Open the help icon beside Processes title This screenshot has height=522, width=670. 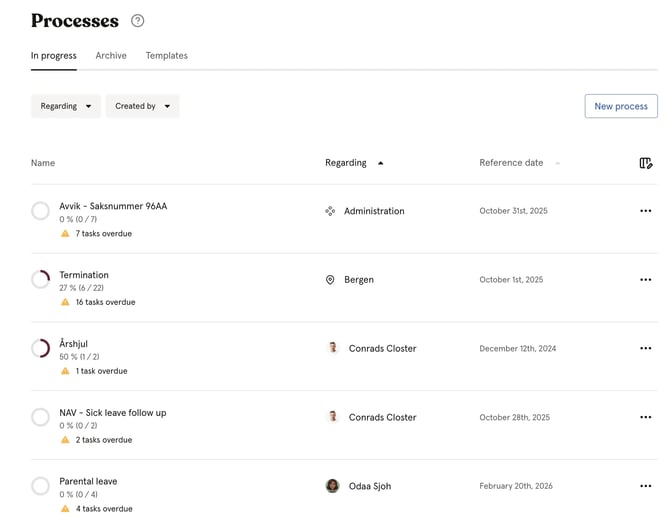point(138,21)
